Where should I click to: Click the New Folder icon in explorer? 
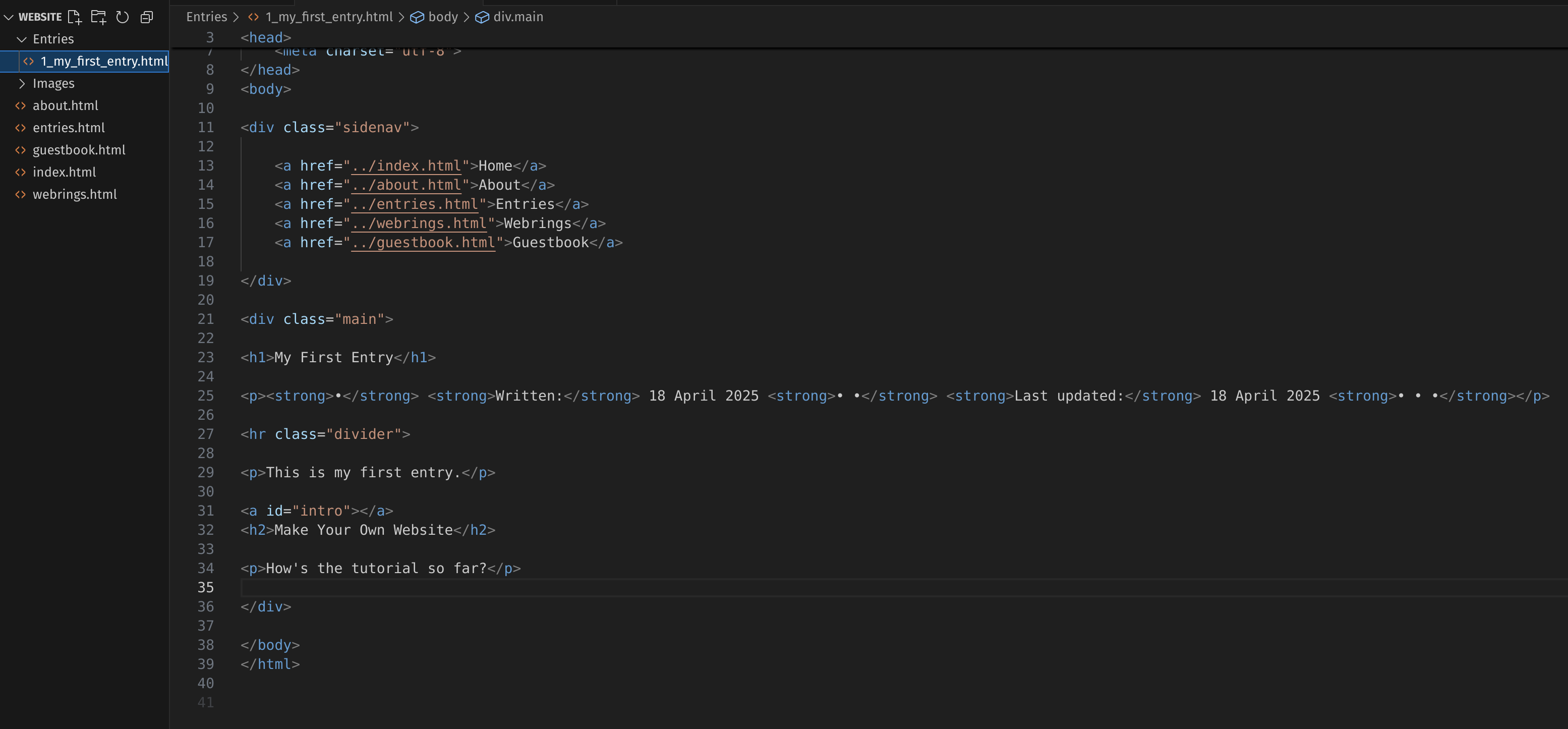pyautogui.click(x=99, y=17)
